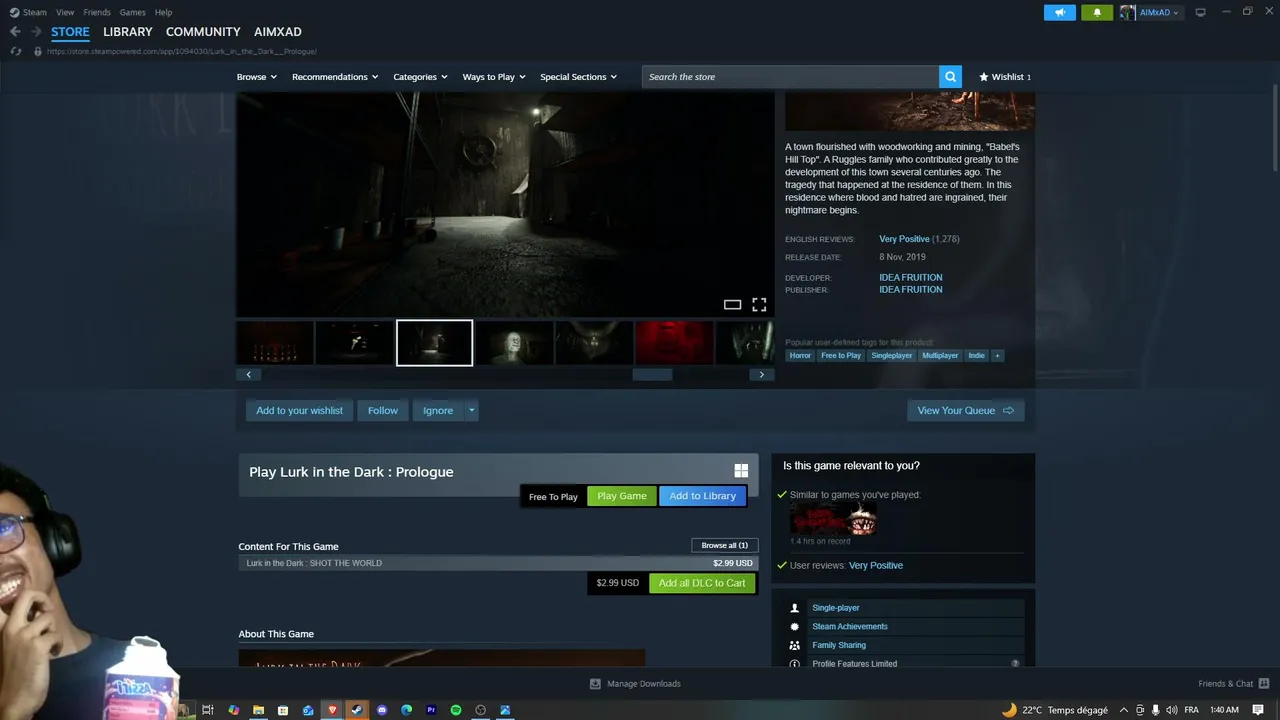Viewport: 1280px width, 720px height.
Task: Open the Wishlist button
Action: click(x=1005, y=77)
